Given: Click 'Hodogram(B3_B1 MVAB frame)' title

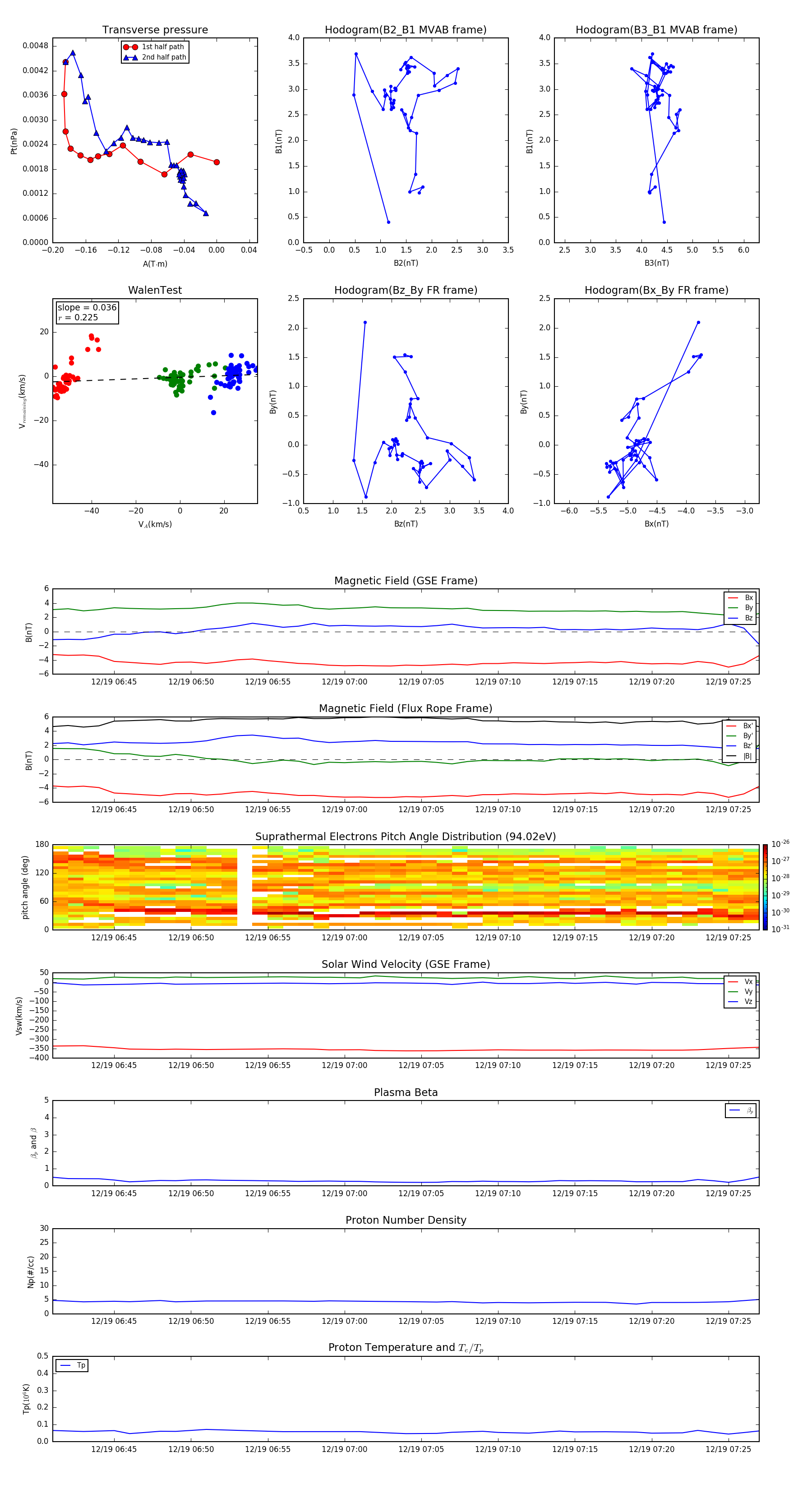Looking at the screenshot, I should tap(656, 30).
